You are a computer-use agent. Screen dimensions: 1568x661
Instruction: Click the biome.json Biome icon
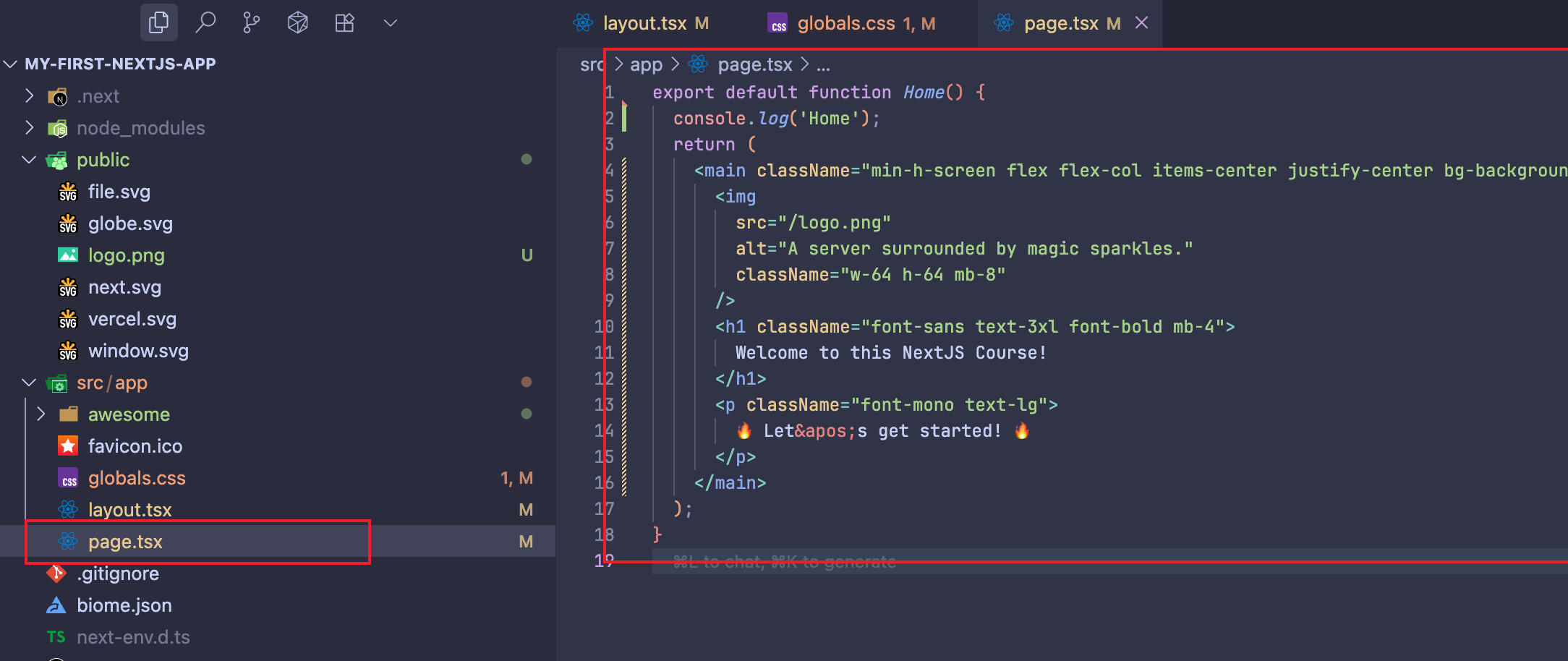(56, 605)
